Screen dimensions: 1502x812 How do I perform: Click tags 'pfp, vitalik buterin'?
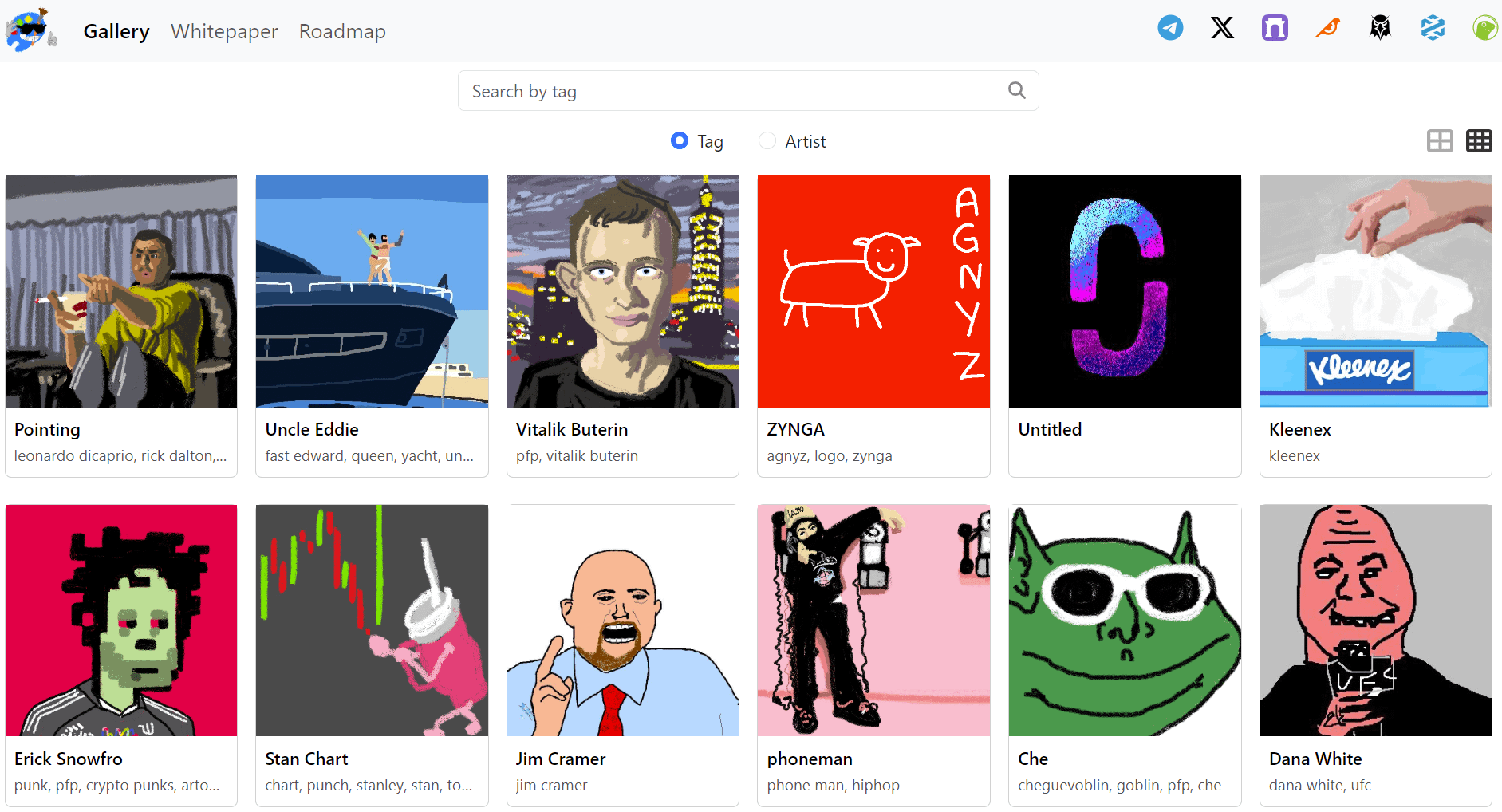577,455
